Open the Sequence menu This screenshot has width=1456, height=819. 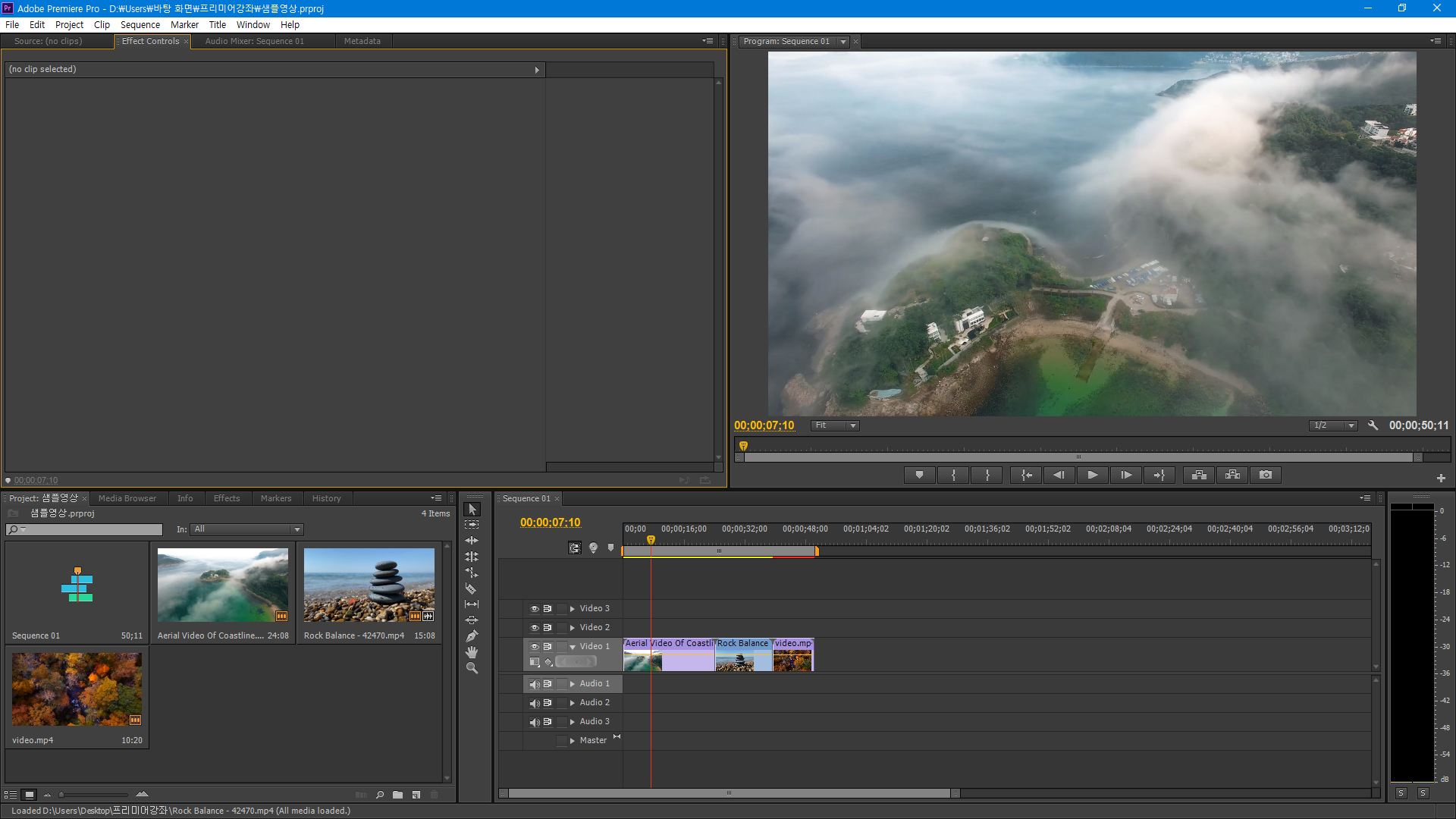tap(140, 24)
